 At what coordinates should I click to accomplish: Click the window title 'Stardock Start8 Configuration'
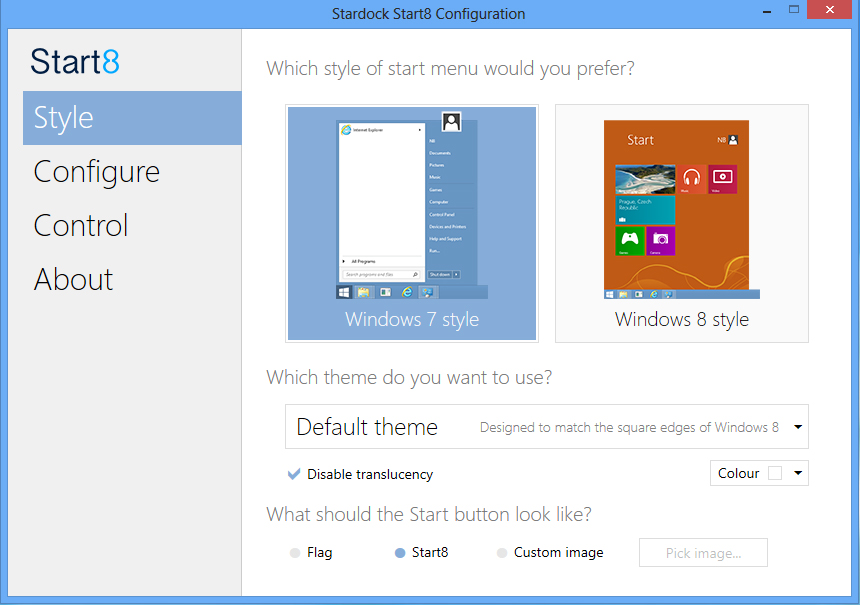coord(428,14)
